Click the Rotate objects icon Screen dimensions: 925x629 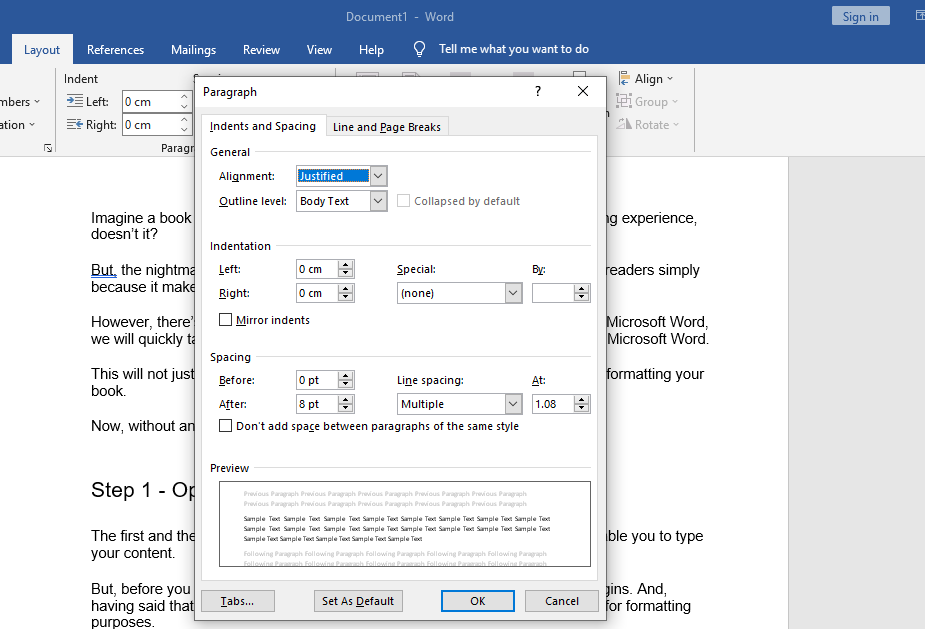[x=624, y=124]
